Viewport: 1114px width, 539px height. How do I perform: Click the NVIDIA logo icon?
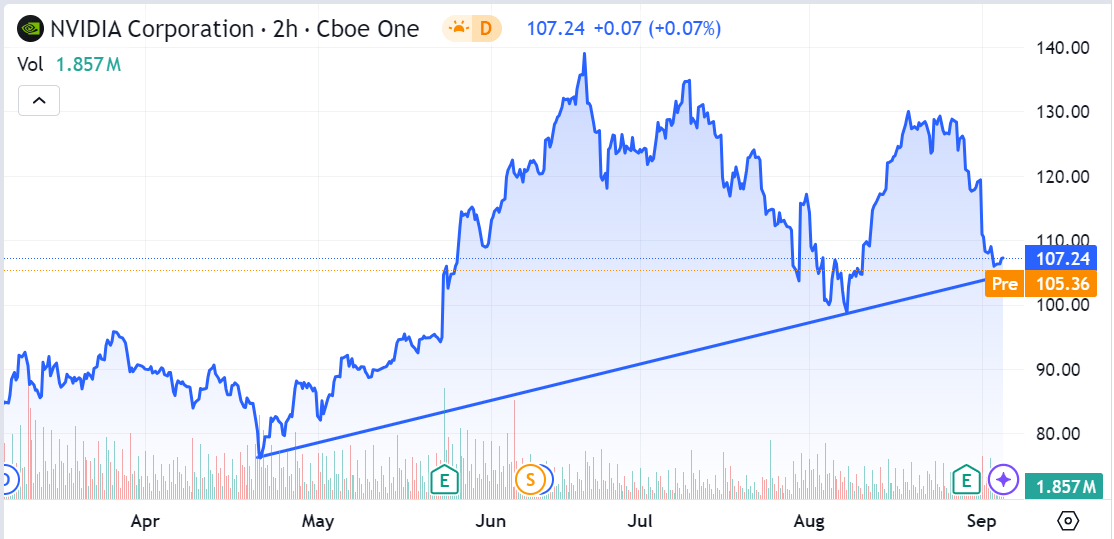click(31, 29)
